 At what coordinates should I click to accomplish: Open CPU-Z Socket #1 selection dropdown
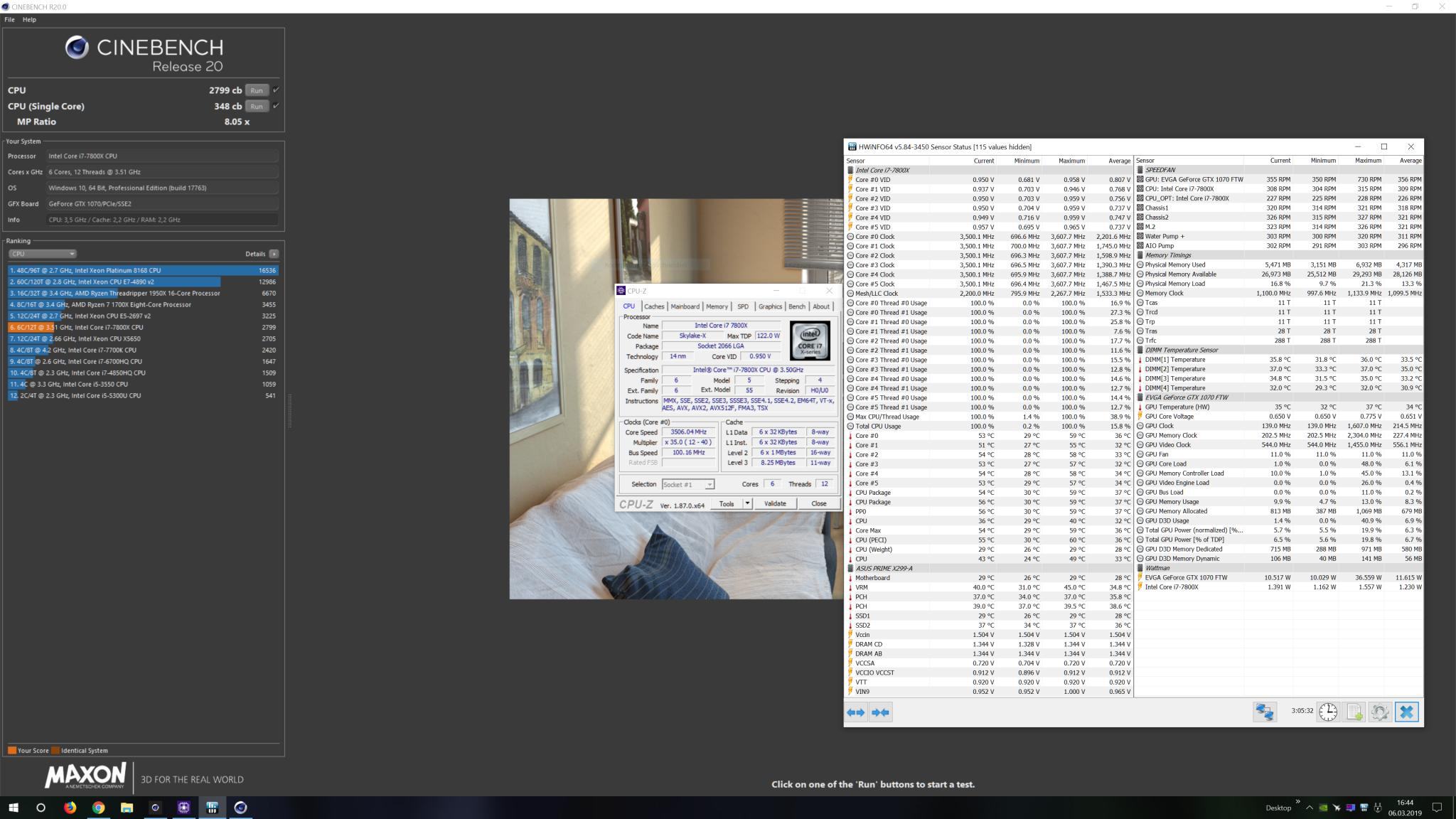point(688,484)
